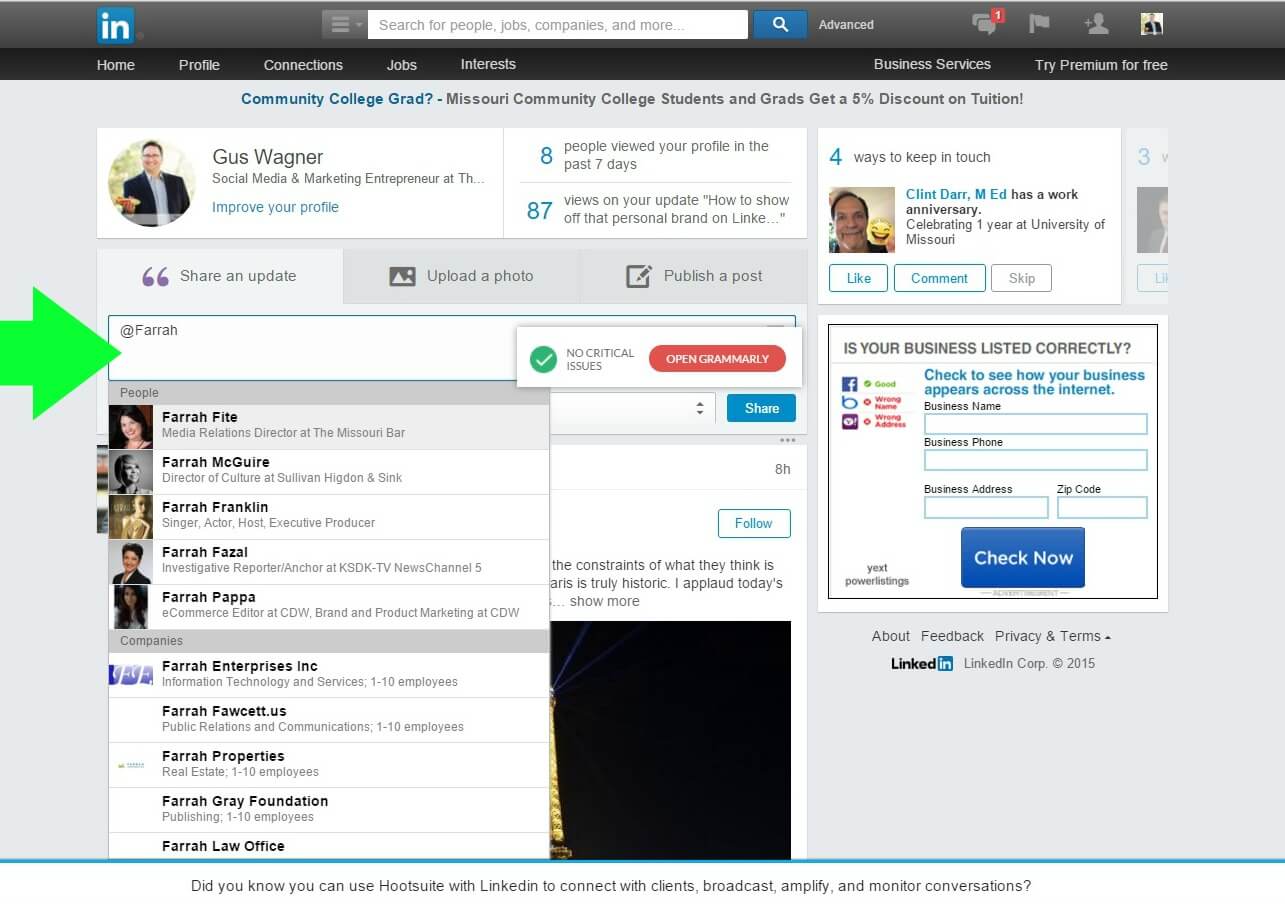1285x905 pixels.
Task: Click the blue Share button
Action: click(x=761, y=408)
